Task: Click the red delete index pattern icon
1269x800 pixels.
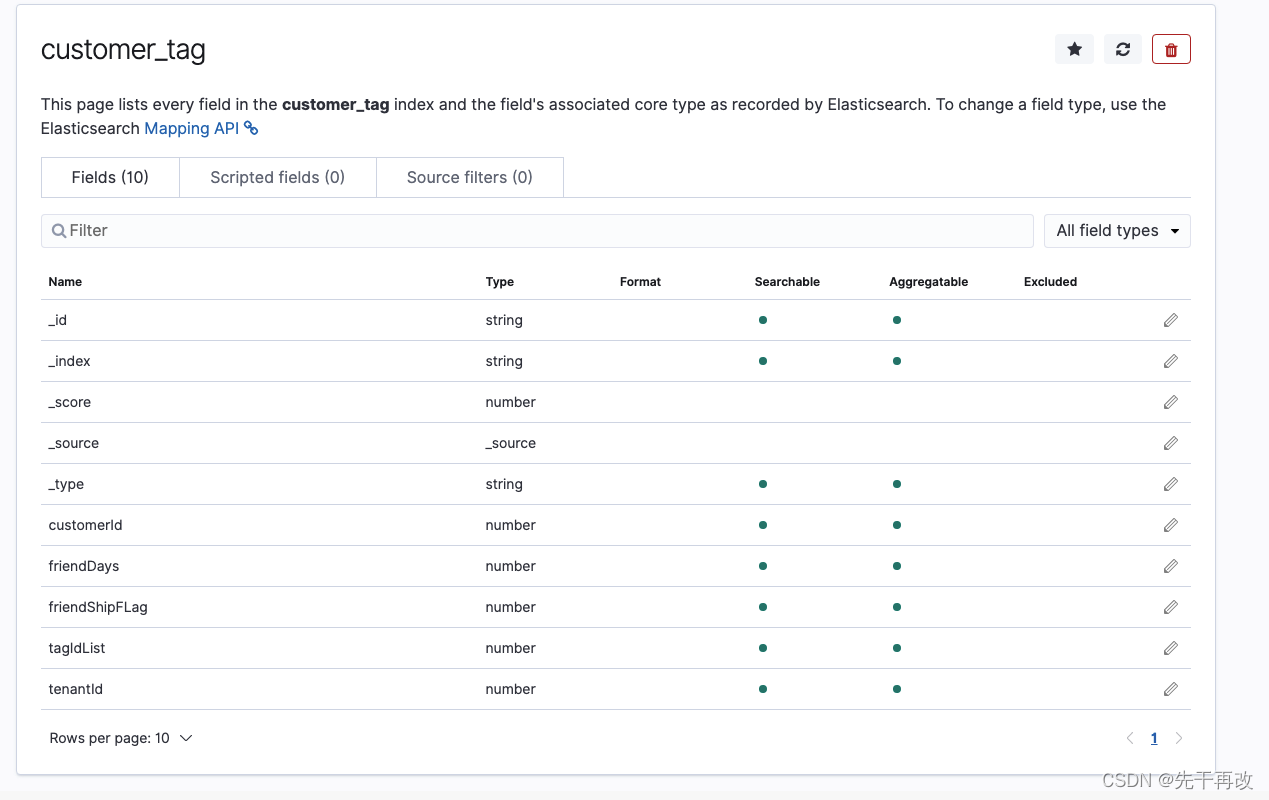Action: 1171,49
